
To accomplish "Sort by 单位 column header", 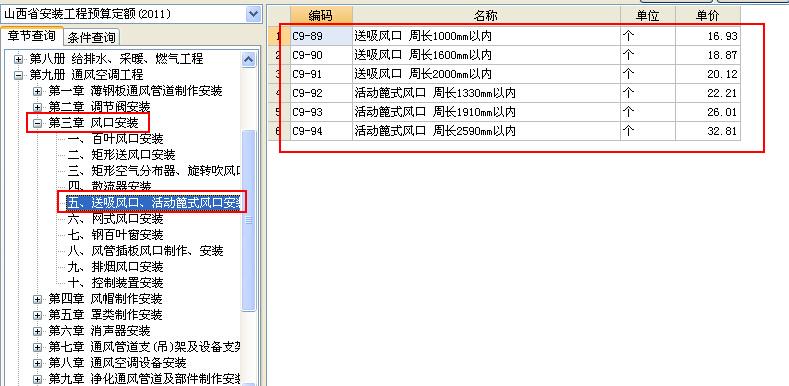I will click(648, 16).
